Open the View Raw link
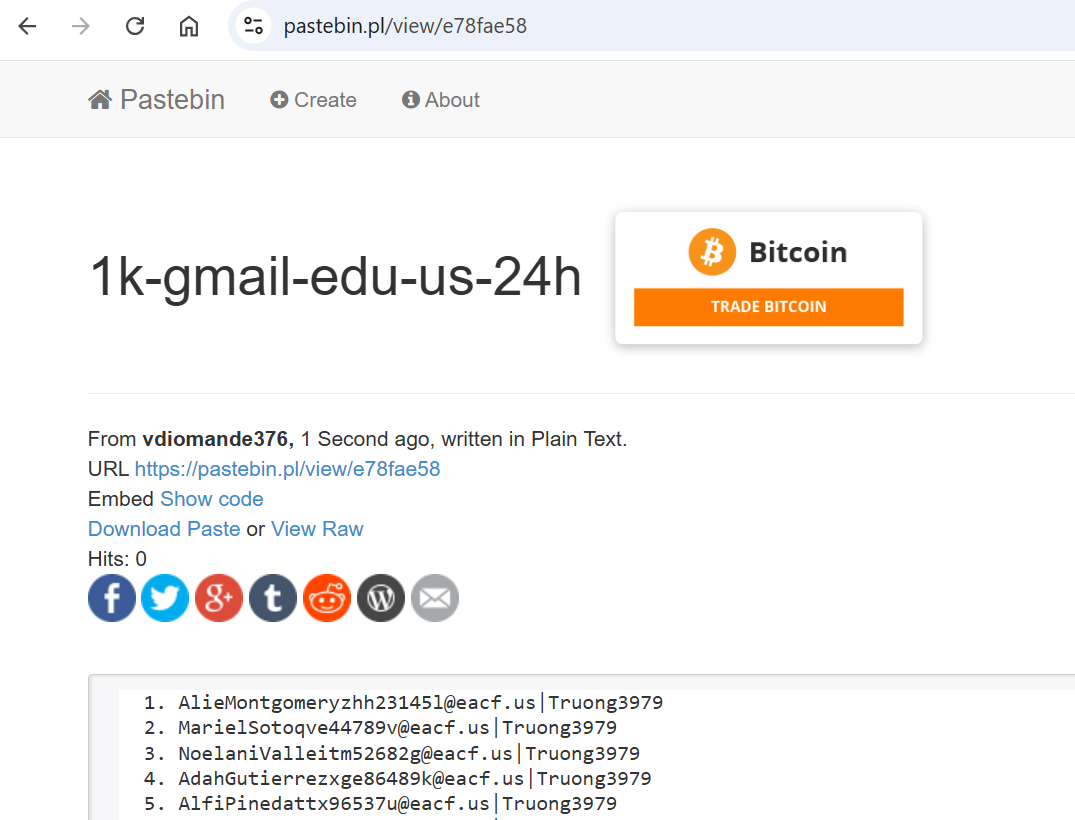The image size is (1075, 820). 317,529
